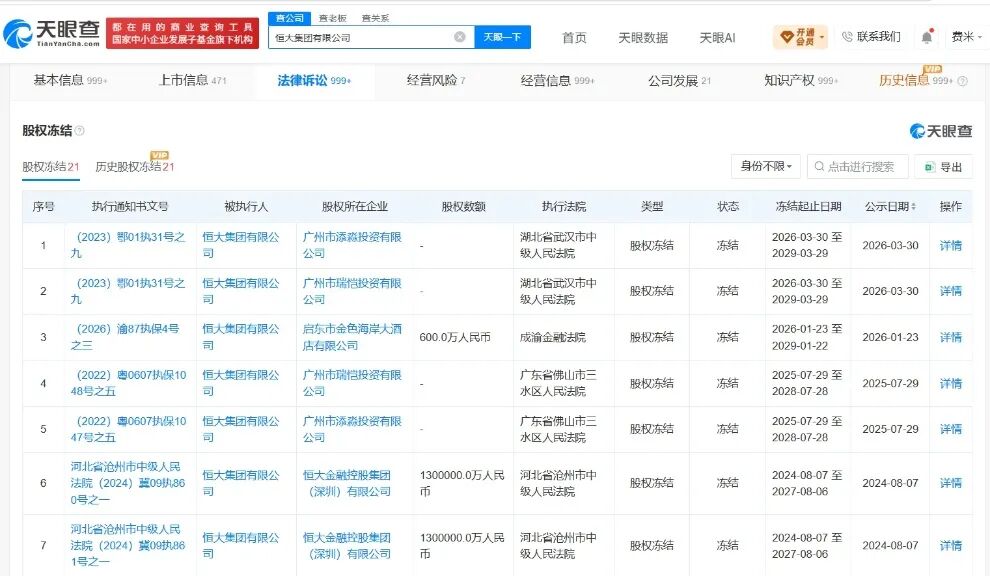Open the 冀09执860号之一 case link

pyautogui.click(x=128, y=483)
